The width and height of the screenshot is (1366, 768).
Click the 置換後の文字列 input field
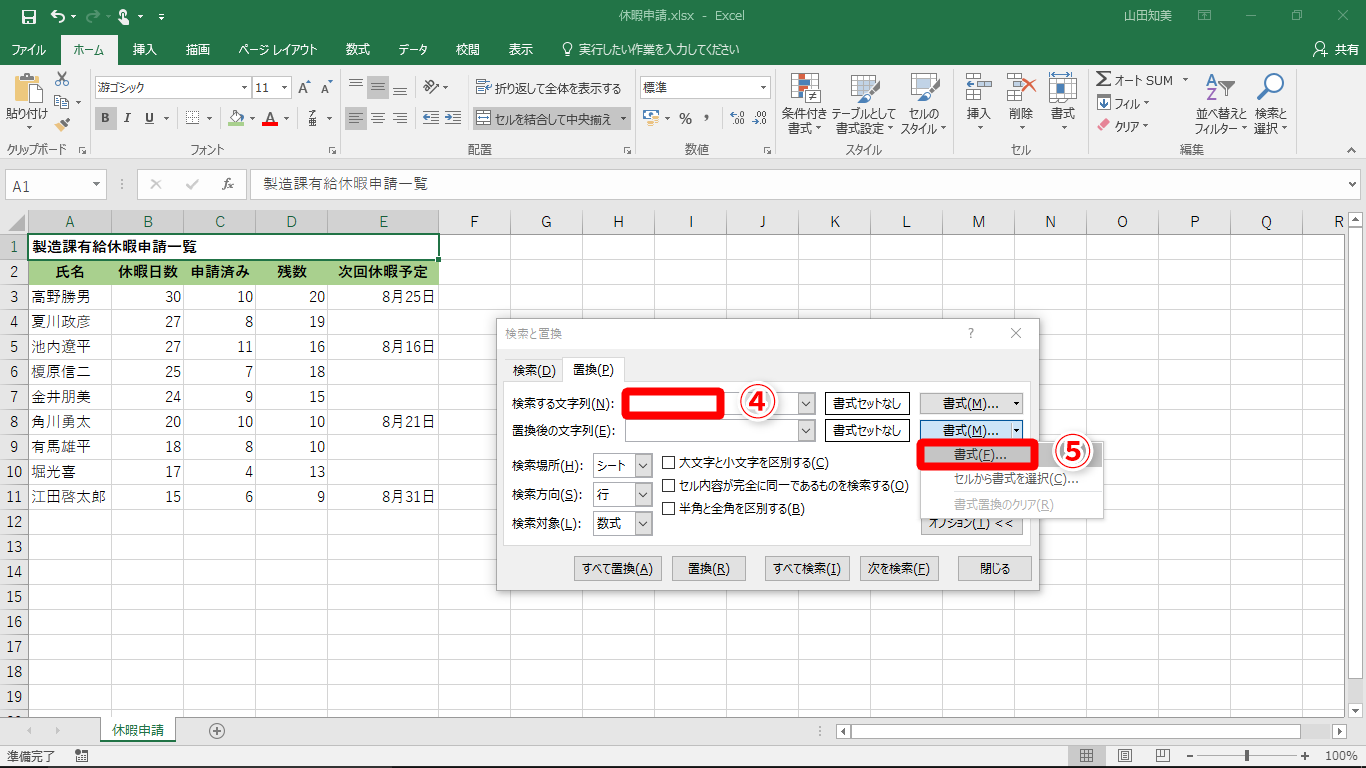click(711, 430)
